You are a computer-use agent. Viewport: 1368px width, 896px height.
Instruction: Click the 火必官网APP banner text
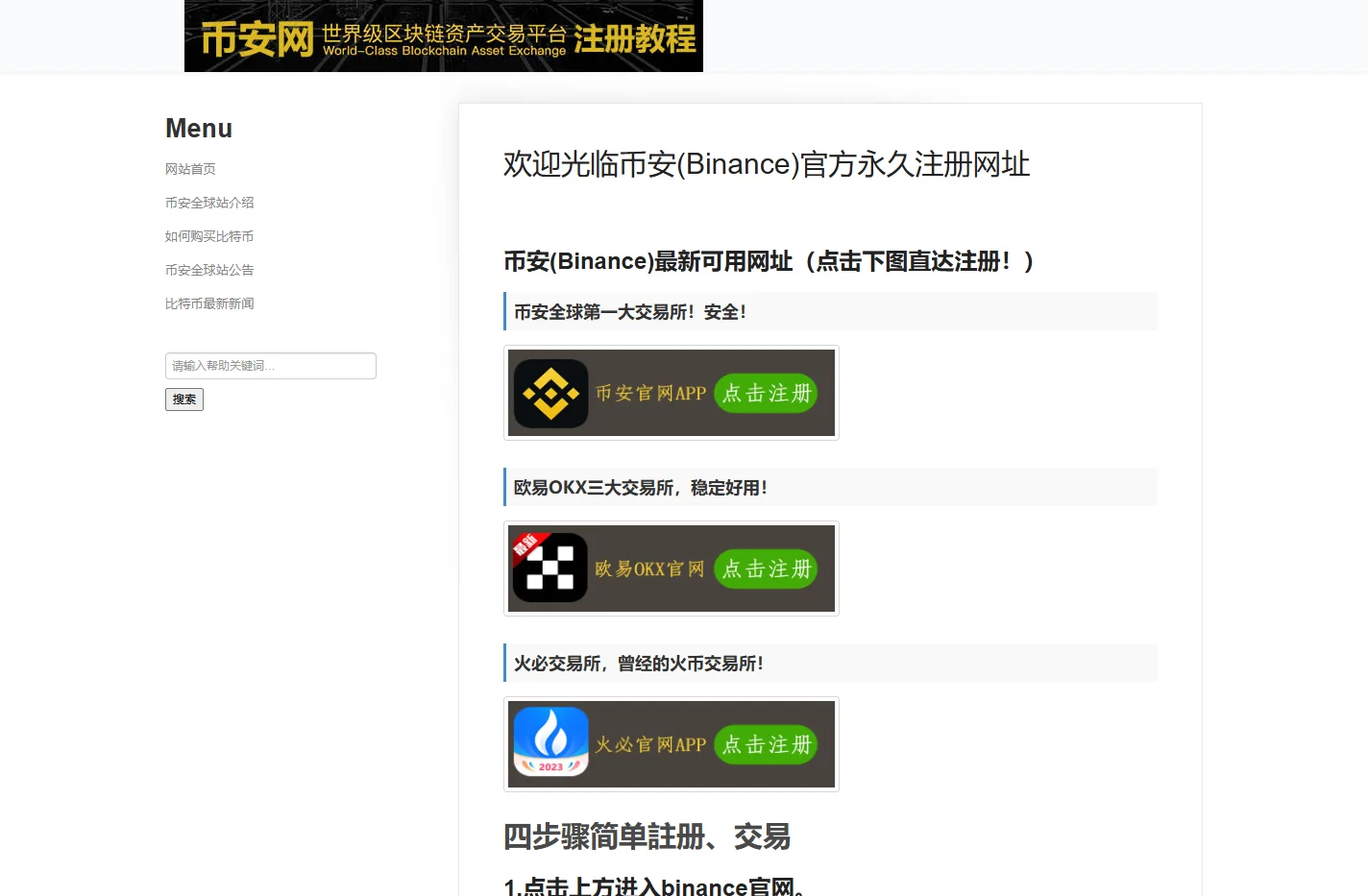[650, 744]
